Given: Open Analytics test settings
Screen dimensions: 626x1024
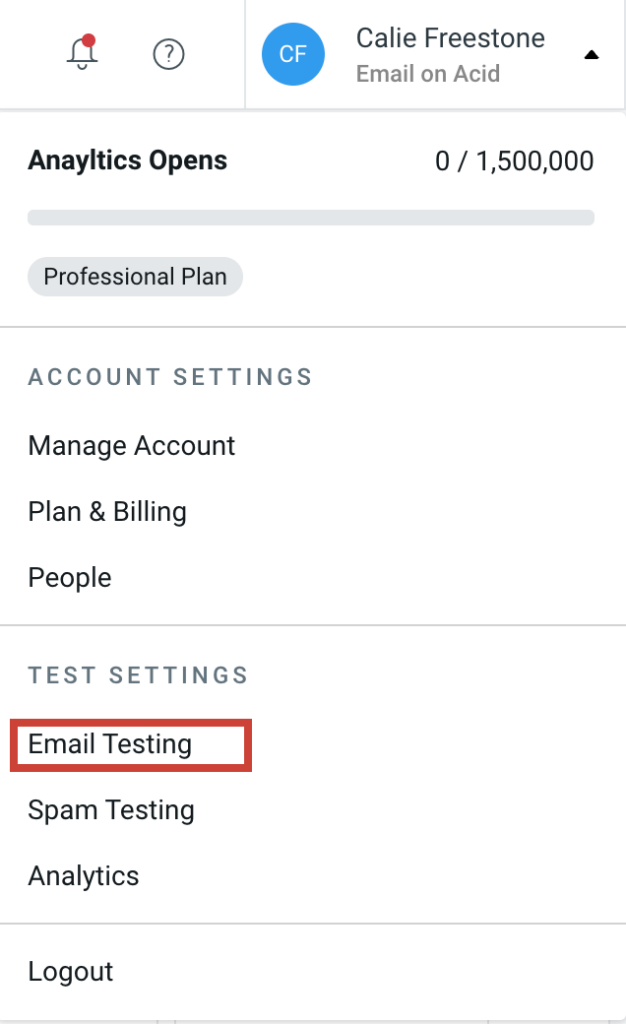Looking at the screenshot, I should tap(84, 875).
